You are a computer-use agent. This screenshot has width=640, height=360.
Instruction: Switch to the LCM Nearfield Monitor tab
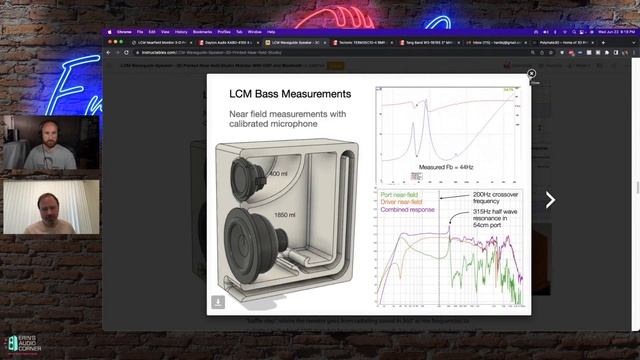[162, 42]
